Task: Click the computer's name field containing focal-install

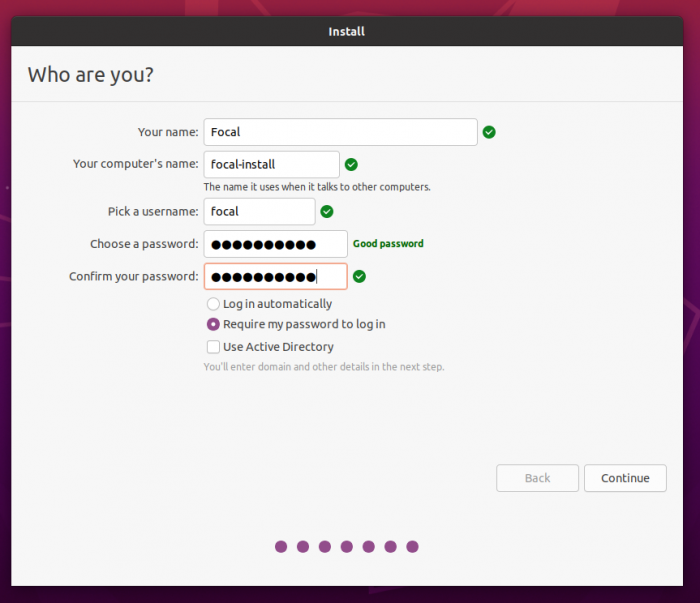Action: 271,165
